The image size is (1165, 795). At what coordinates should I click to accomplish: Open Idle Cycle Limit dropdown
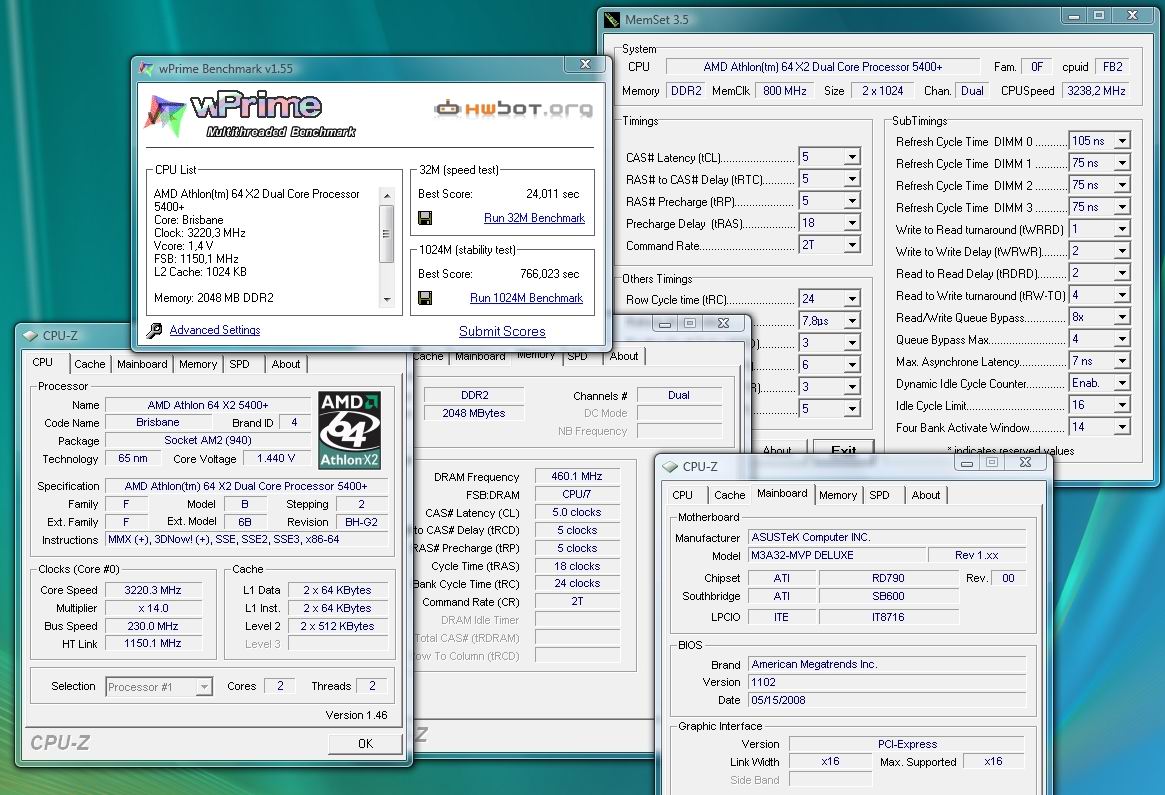(1122, 405)
